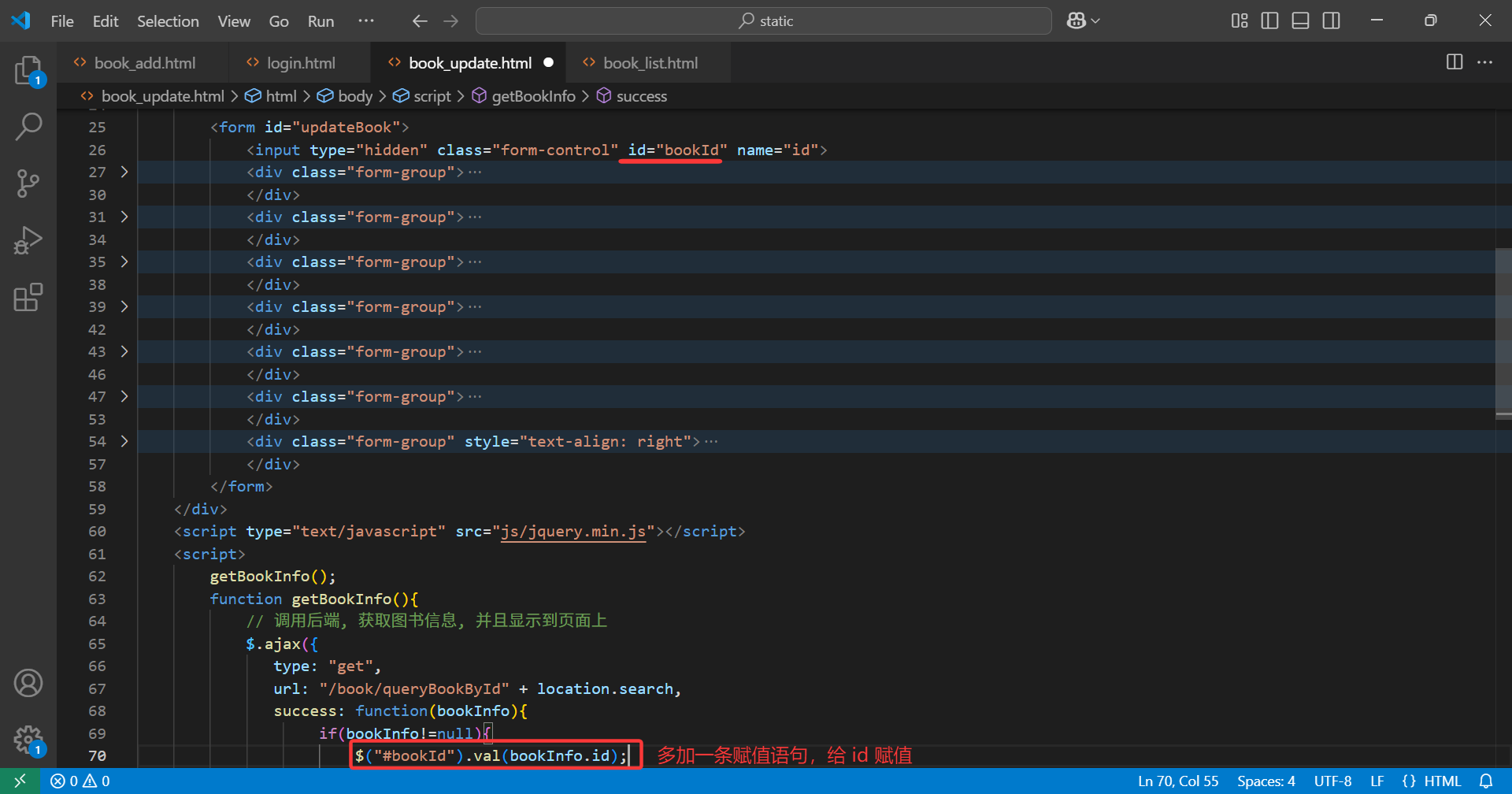Image resolution: width=1512 pixels, height=794 pixels.
Task: Expand the folded div at line 54
Action: click(124, 441)
